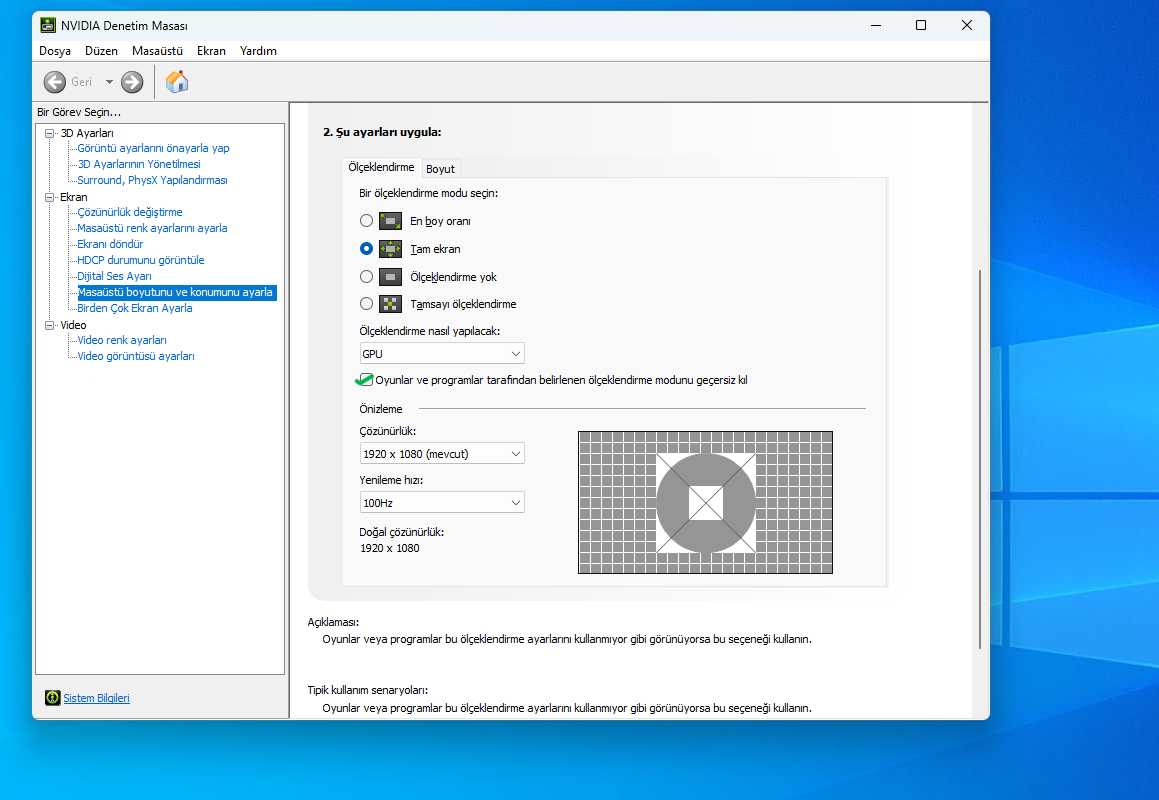This screenshot has width=1159, height=800.
Task: Click the 'Geri' back button label
Action: coord(81,82)
